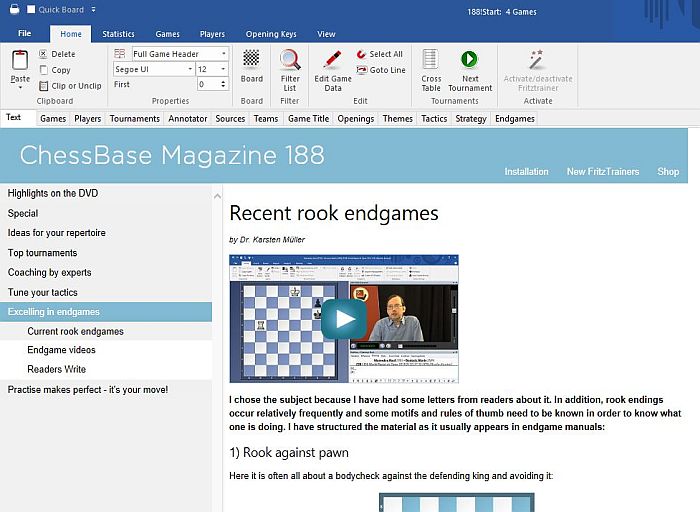Switch to the Statistics ribbon tab

pos(118,34)
